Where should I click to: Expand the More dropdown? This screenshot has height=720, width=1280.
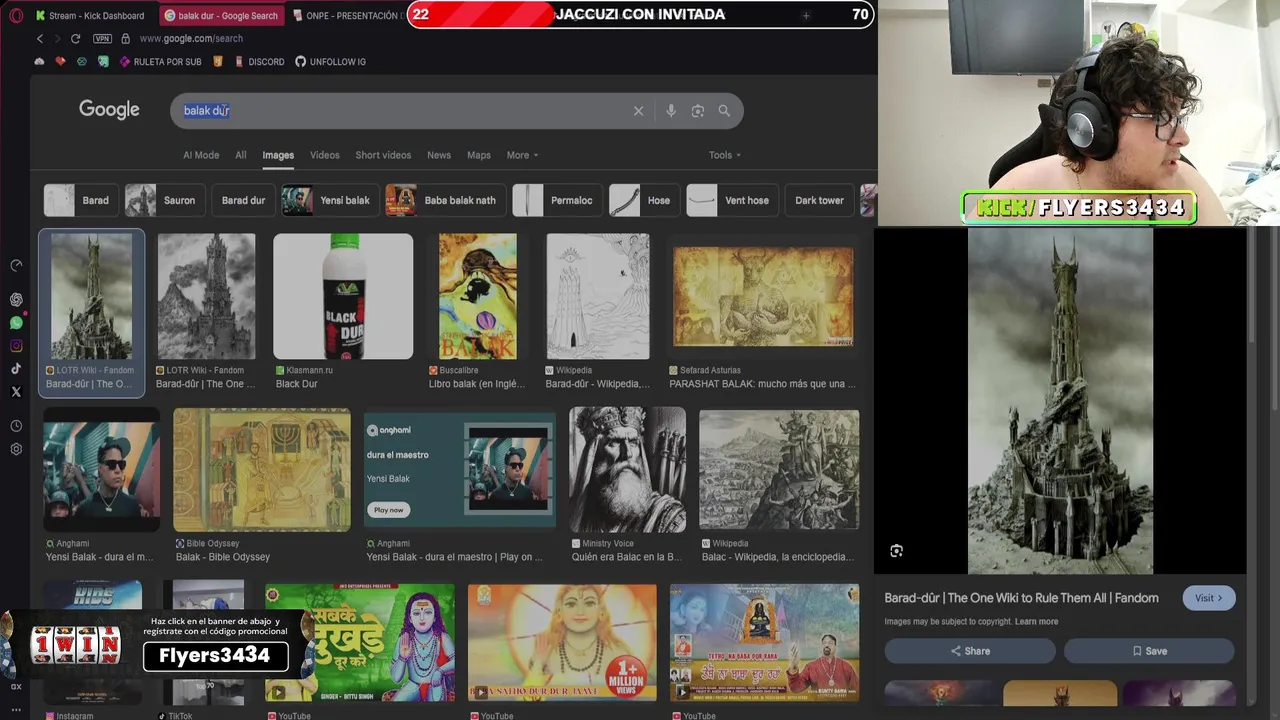pyautogui.click(x=522, y=155)
